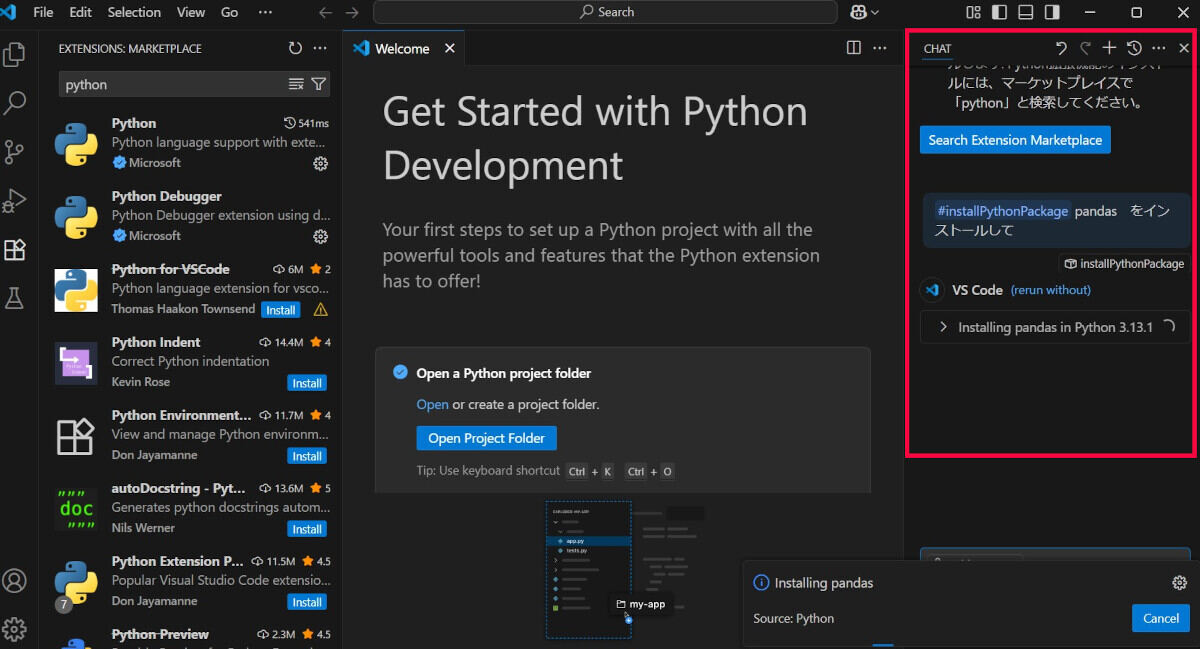Open the gear for the Python extension
The width and height of the screenshot is (1200, 649).
(321, 163)
